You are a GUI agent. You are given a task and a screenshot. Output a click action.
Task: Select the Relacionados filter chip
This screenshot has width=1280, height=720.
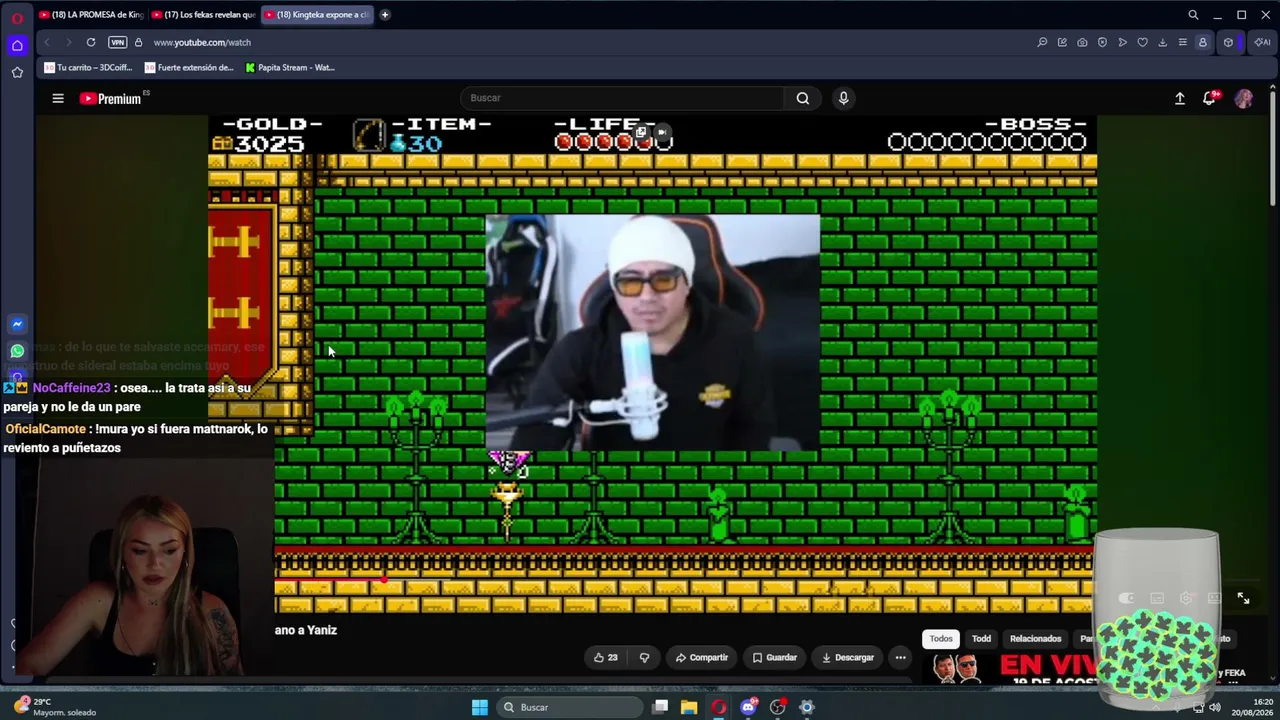1035,638
